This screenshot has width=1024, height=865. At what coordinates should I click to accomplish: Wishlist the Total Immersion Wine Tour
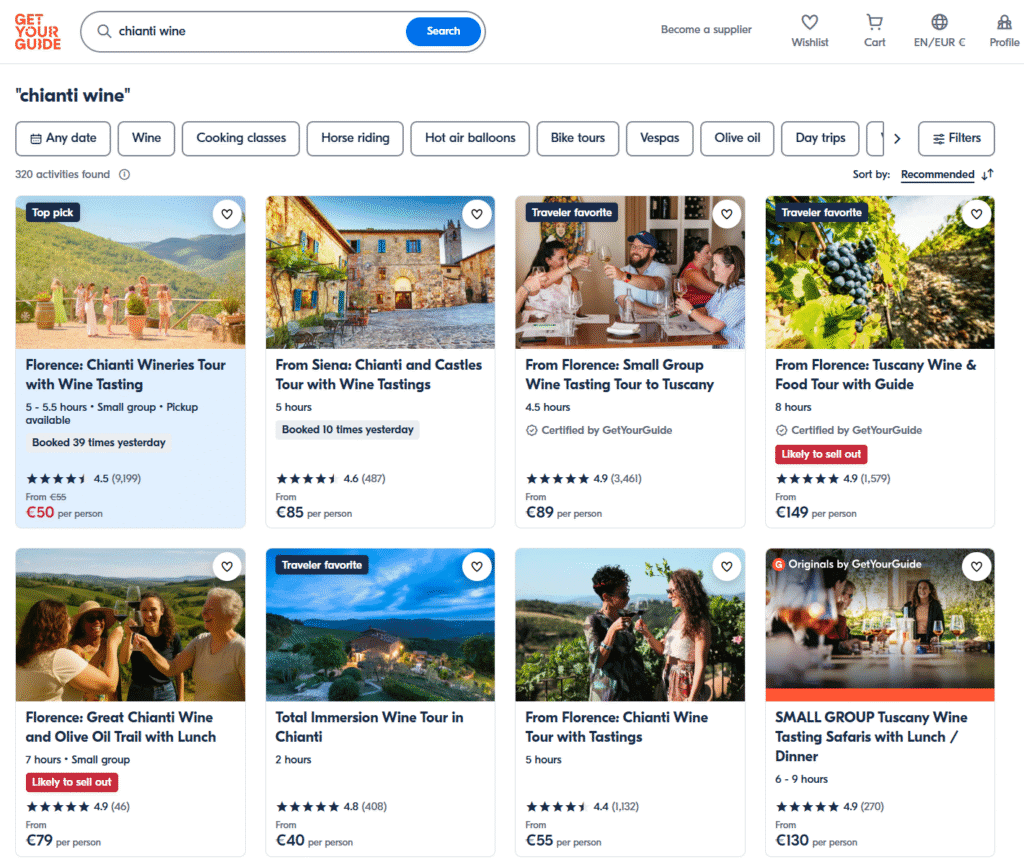click(477, 567)
